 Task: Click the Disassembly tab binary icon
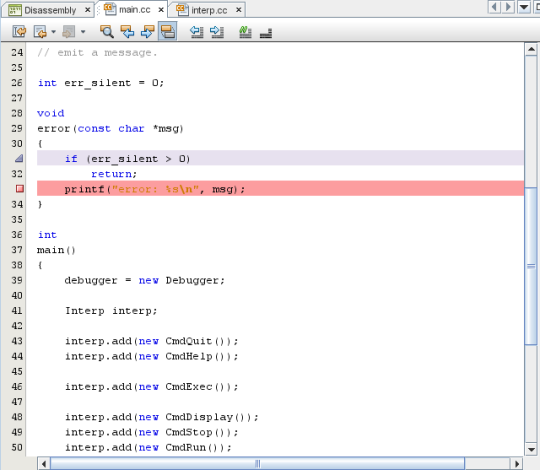coord(15,10)
